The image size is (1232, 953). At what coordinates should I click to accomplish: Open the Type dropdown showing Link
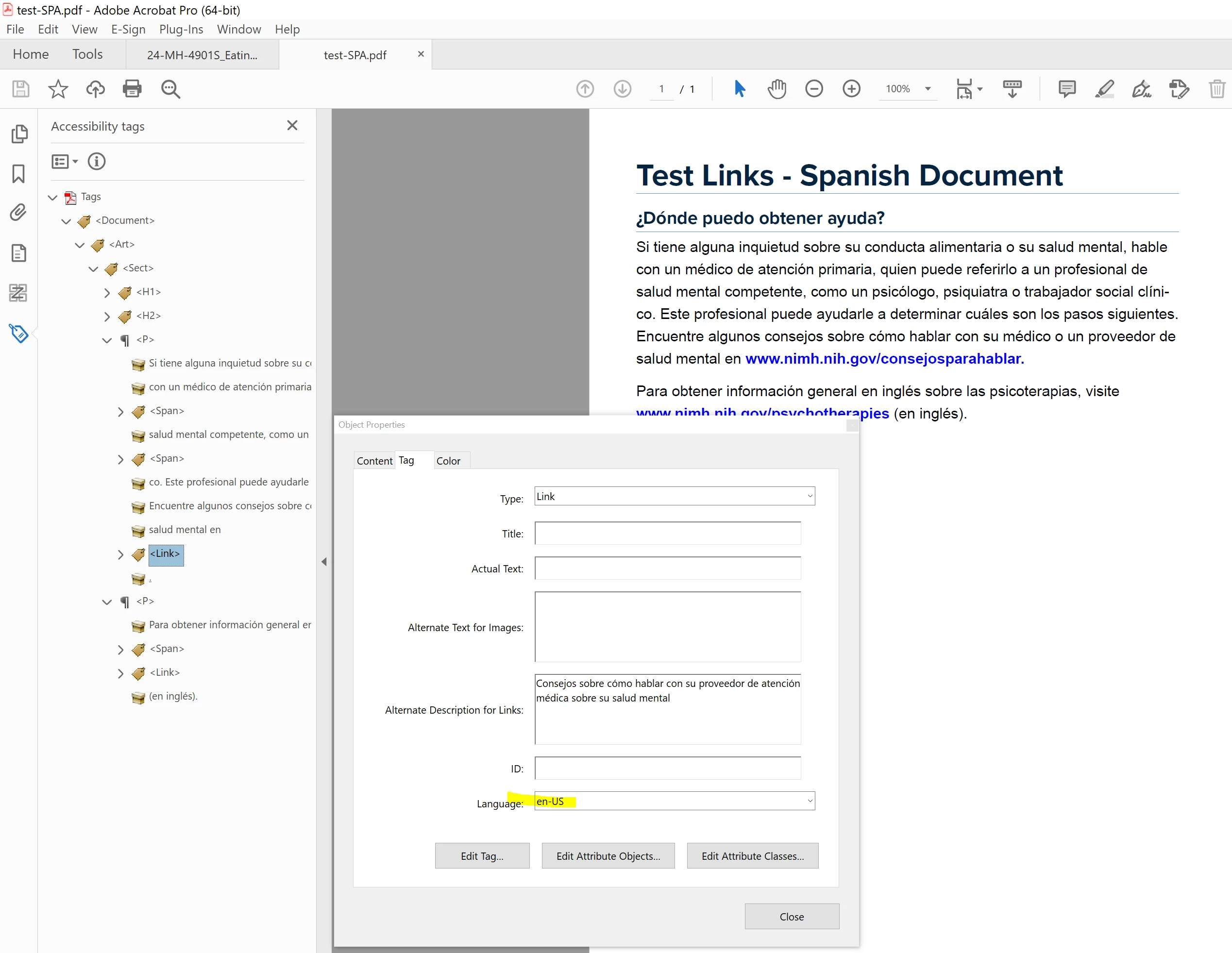tap(674, 496)
